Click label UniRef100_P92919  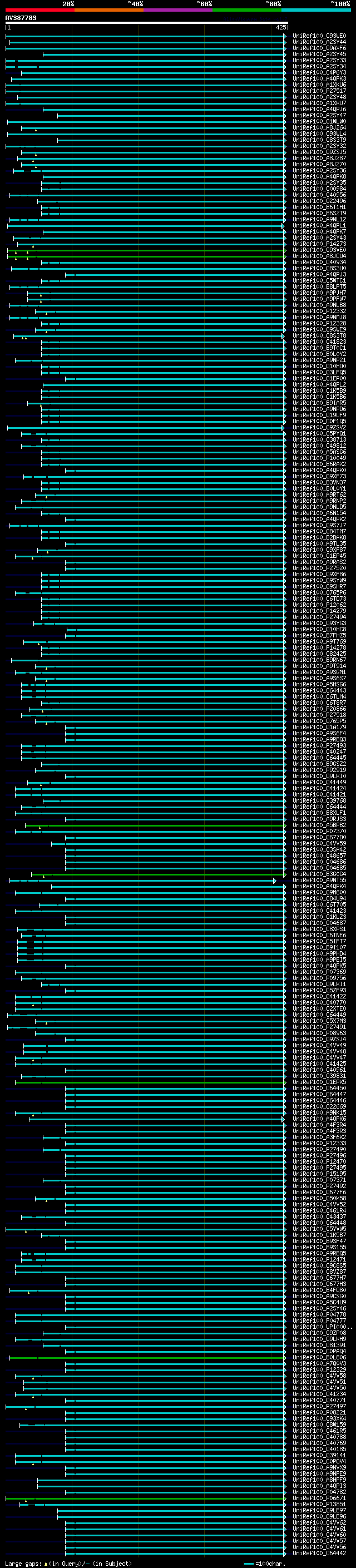coord(319,770)
